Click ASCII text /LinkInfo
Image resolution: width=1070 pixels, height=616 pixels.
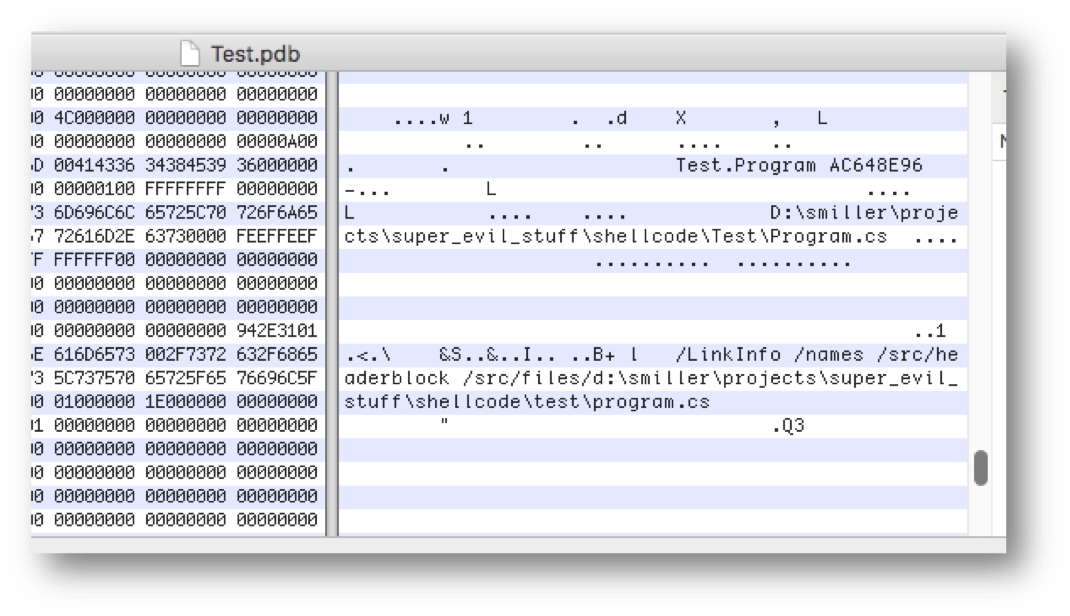click(x=728, y=355)
